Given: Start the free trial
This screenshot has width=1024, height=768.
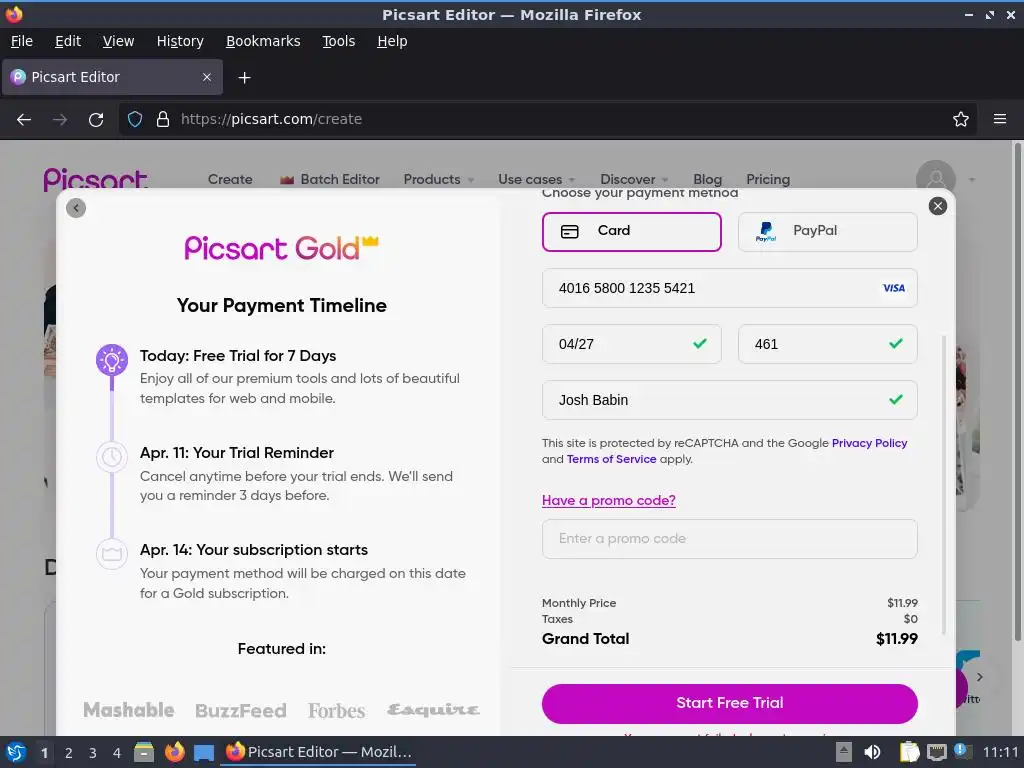Looking at the screenshot, I should coord(729,703).
